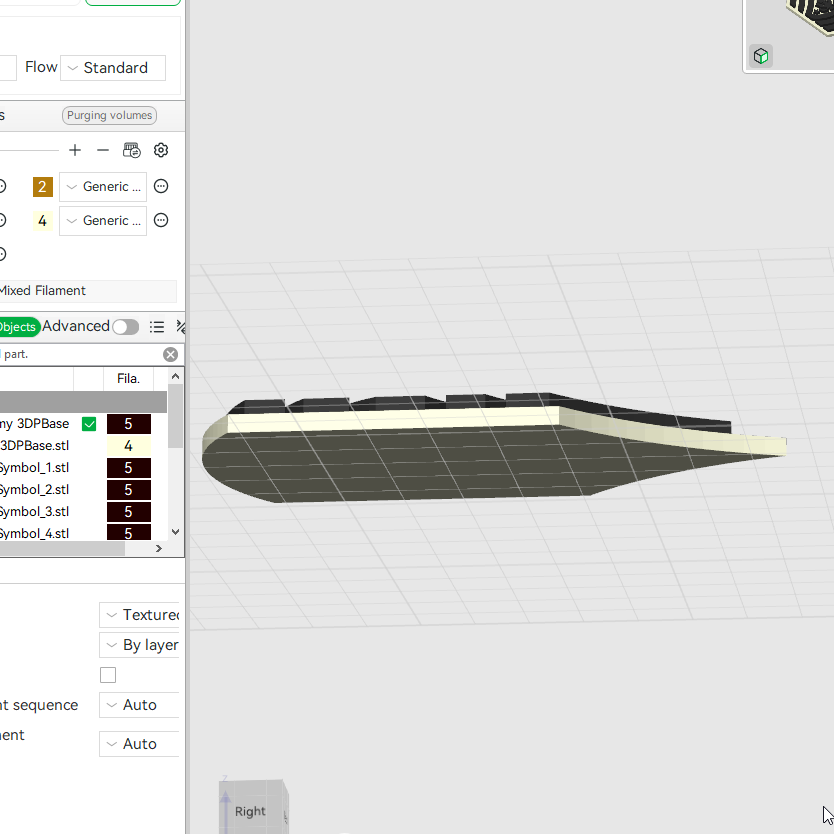The width and height of the screenshot is (834, 834).
Task: Open edit options for filament 4
Action: tap(161, 220)
